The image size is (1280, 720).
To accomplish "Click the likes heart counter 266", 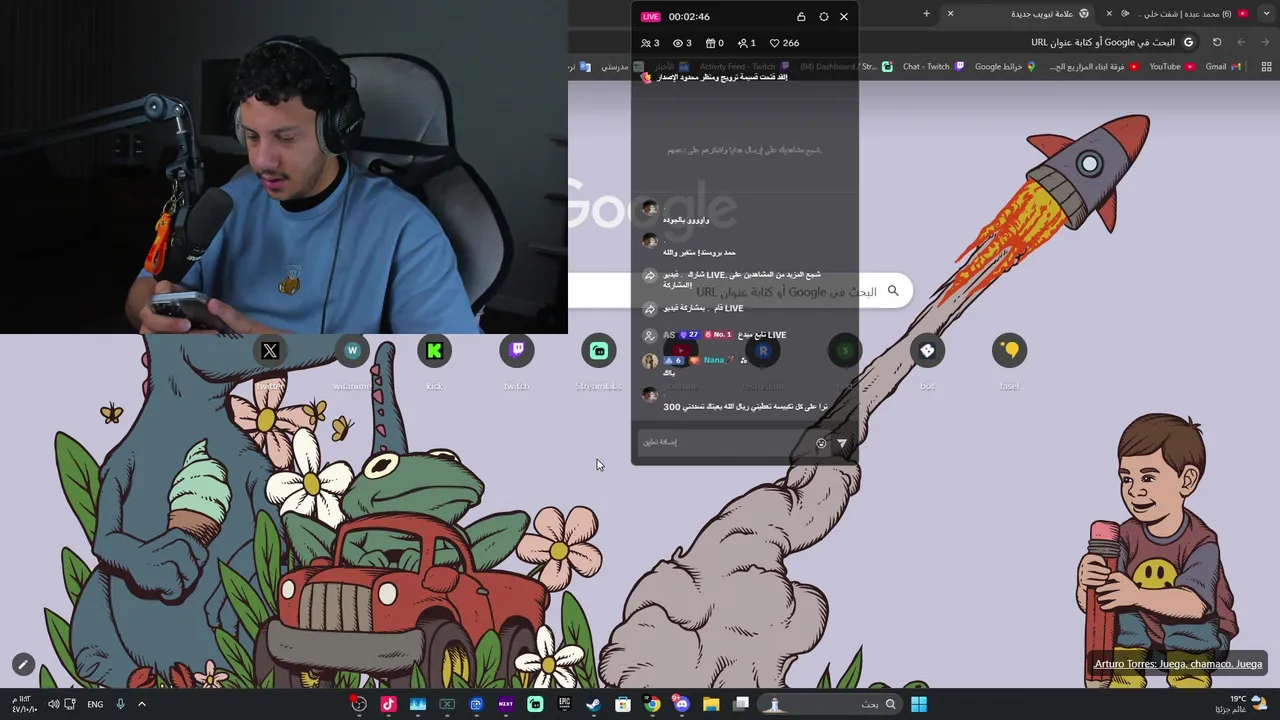I will pyautogui.click(x=784, y=43).
